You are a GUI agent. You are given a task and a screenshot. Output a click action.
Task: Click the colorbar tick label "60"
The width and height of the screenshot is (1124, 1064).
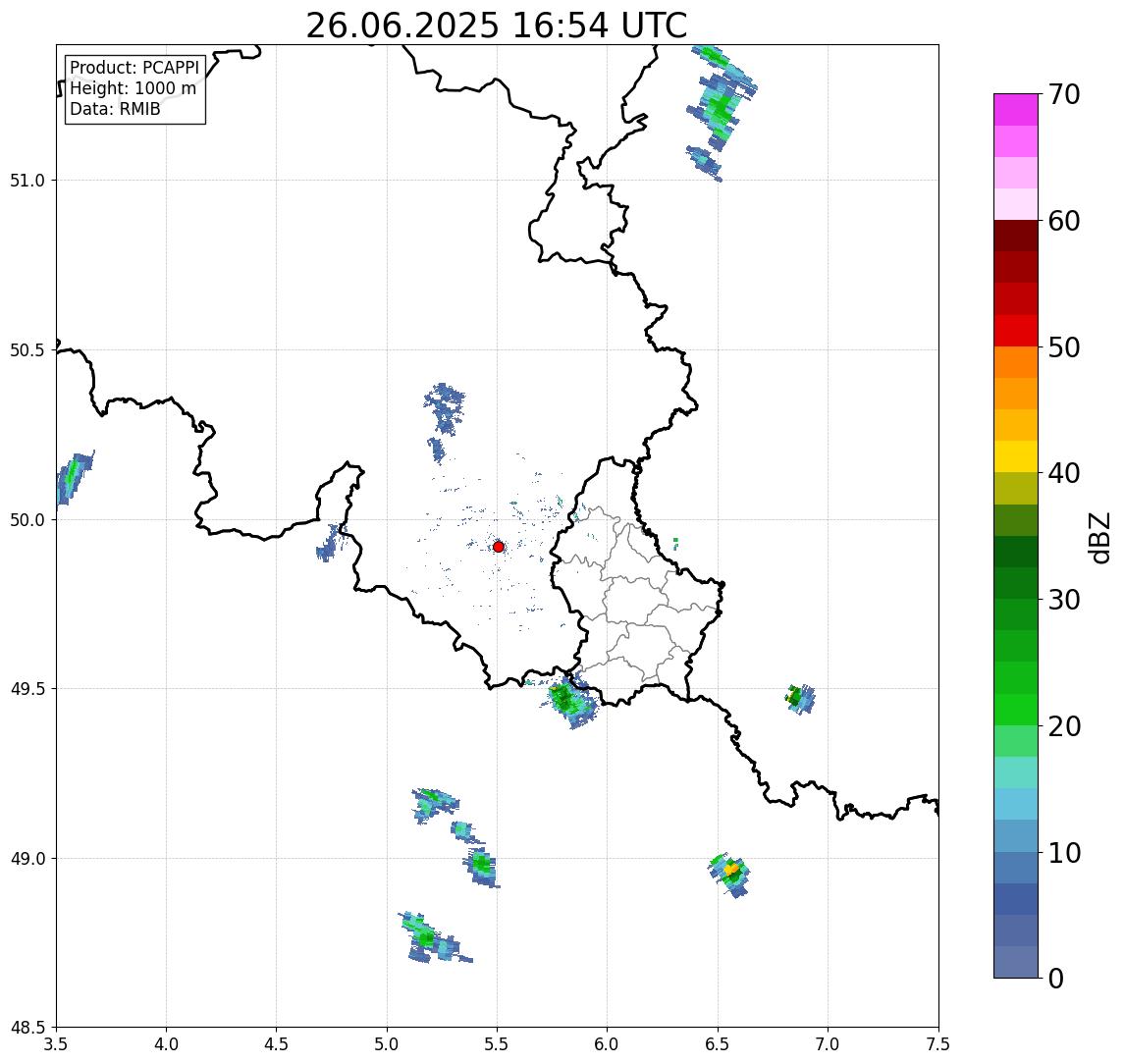coord(1064,222)
